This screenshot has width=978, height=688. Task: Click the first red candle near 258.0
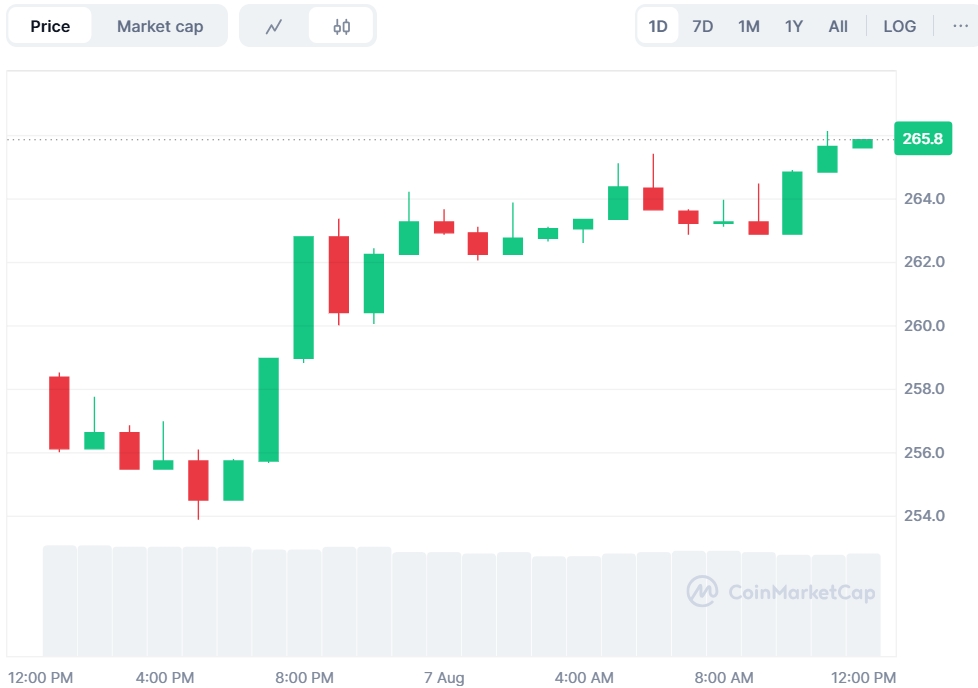tap(59, 412)
